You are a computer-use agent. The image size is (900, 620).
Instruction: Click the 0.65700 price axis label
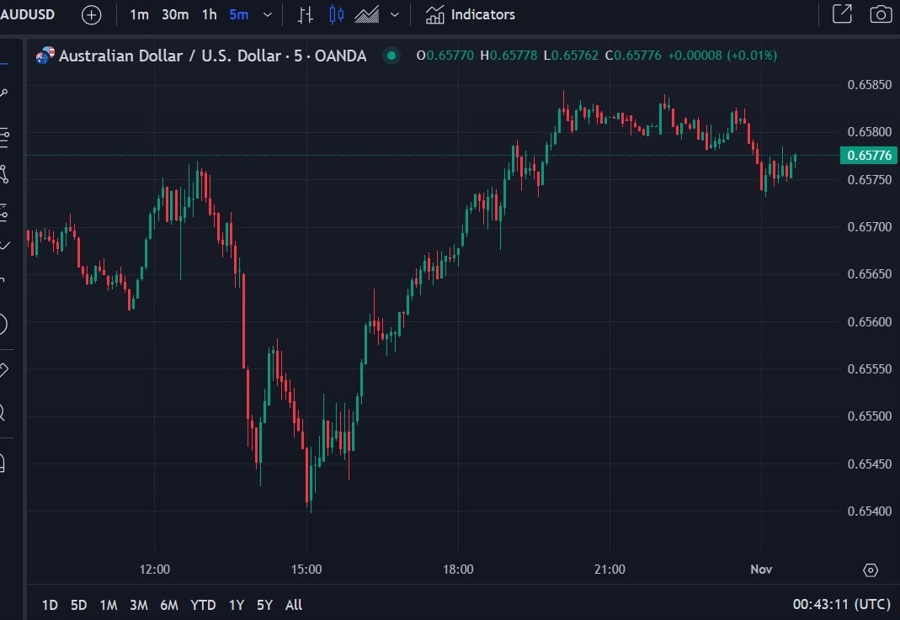pyautogui.click(x=869, y=227)
